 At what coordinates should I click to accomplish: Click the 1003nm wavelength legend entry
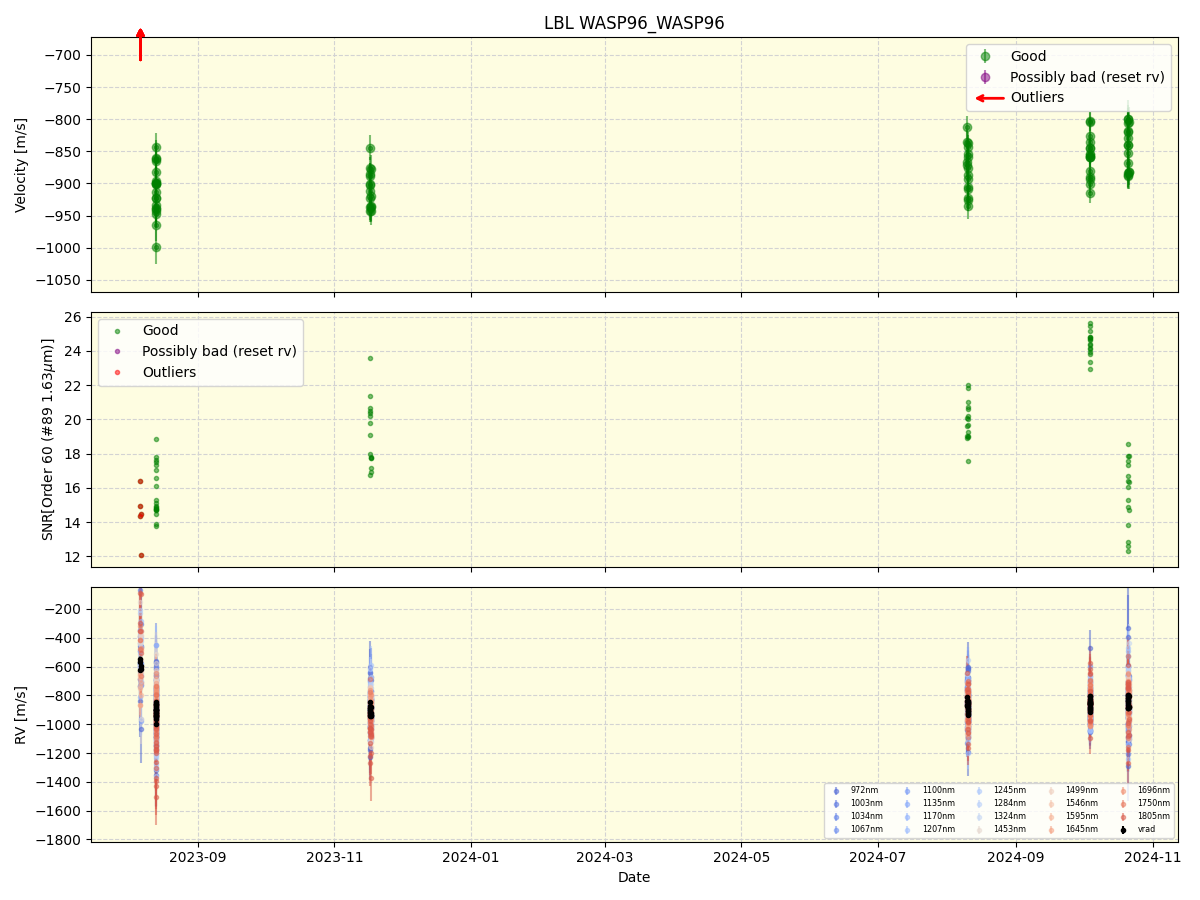[x=867, y=803]
